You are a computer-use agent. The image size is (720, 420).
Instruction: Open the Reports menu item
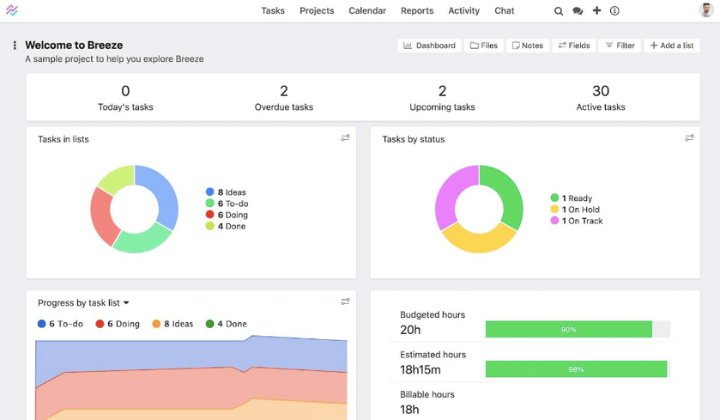click(x=417, y=11)
